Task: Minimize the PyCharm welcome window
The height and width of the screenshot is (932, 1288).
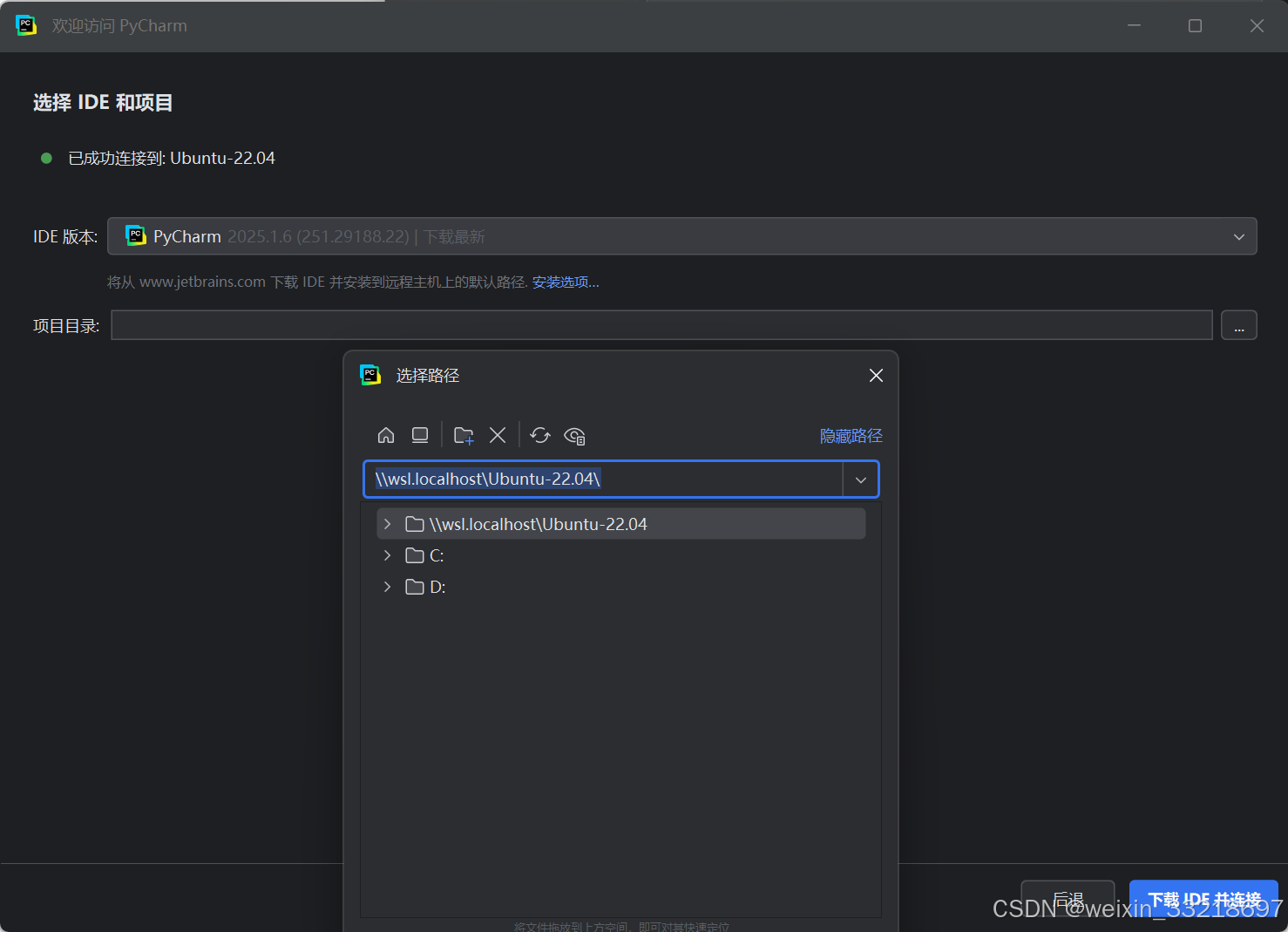Action: pyautogui.click(x=1134, y=25)
